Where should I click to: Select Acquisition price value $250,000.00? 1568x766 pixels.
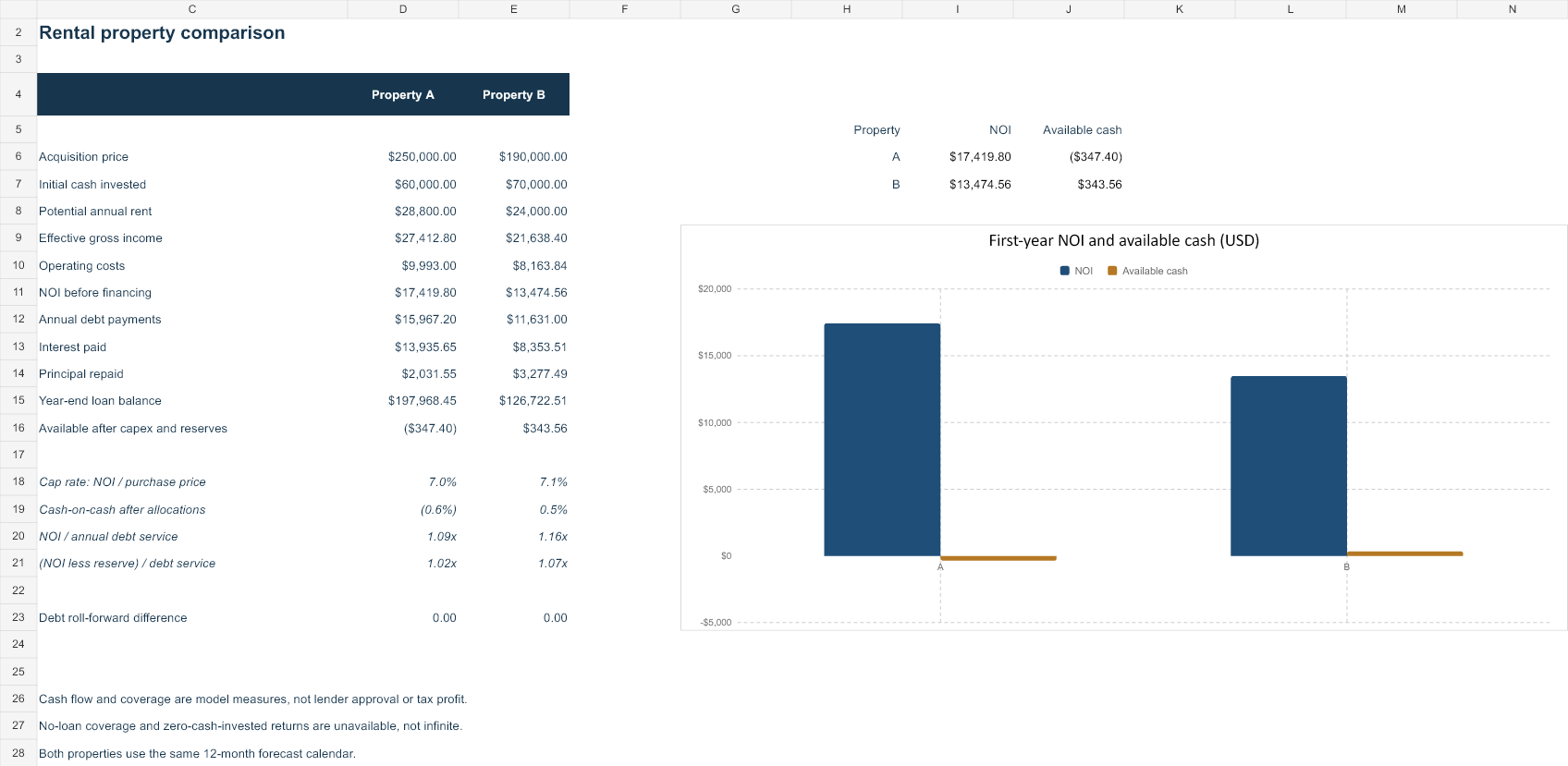(422, 157)
